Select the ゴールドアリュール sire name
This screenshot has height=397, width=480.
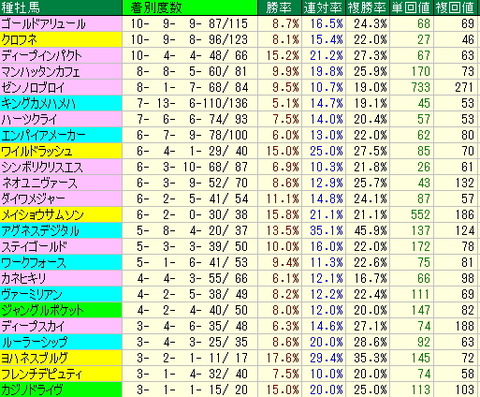(x=43, y=24)
